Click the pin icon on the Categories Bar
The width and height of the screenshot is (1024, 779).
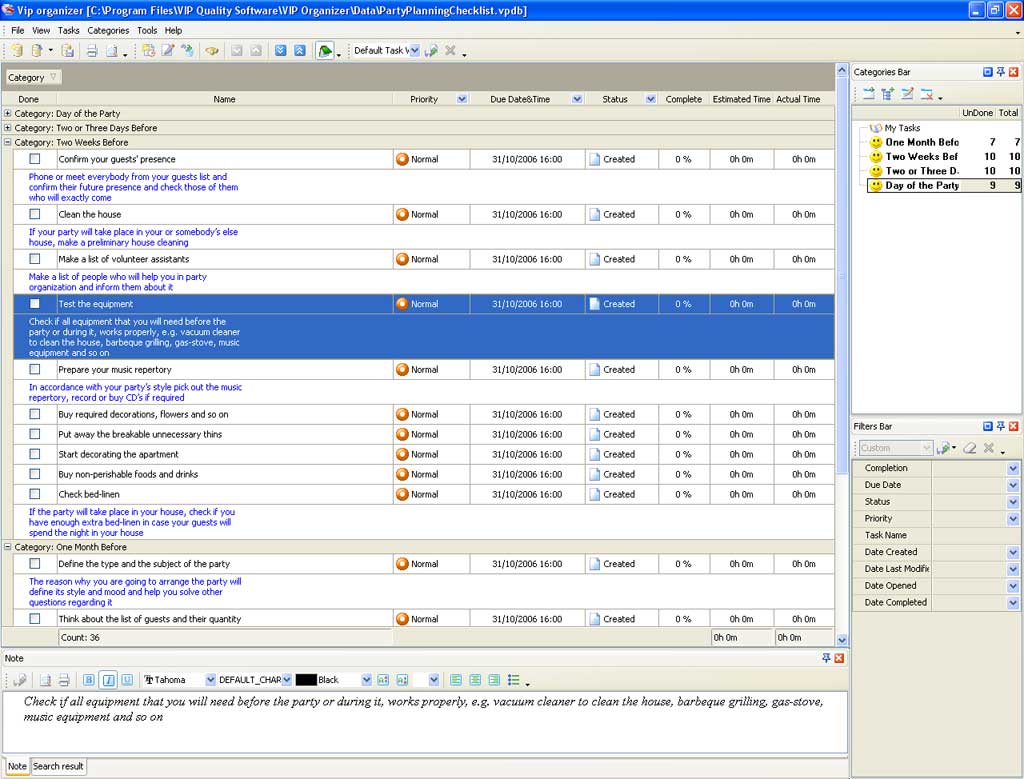tap(1000, 71)
